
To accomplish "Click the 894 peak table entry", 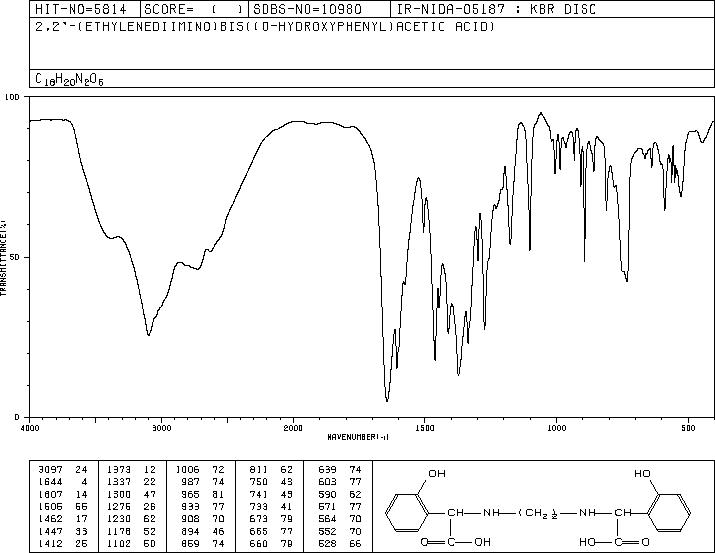I will point(203,532).
